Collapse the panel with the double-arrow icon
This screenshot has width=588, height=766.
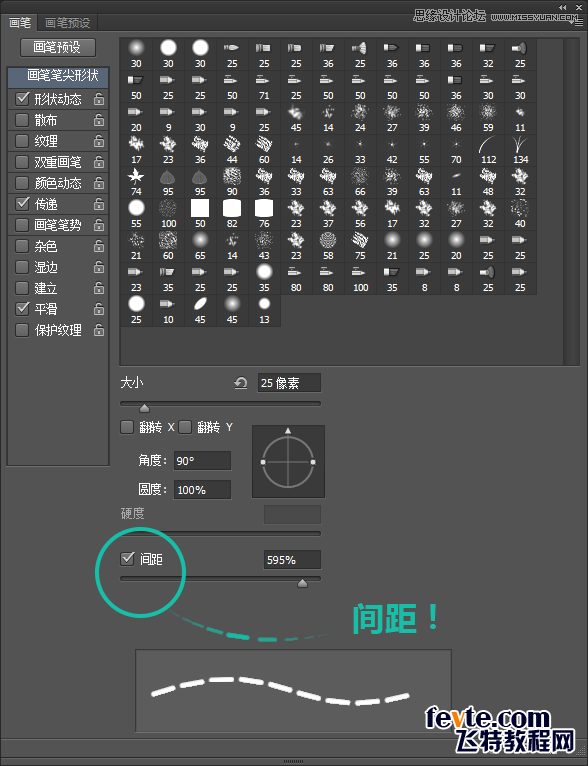[563, 7]
